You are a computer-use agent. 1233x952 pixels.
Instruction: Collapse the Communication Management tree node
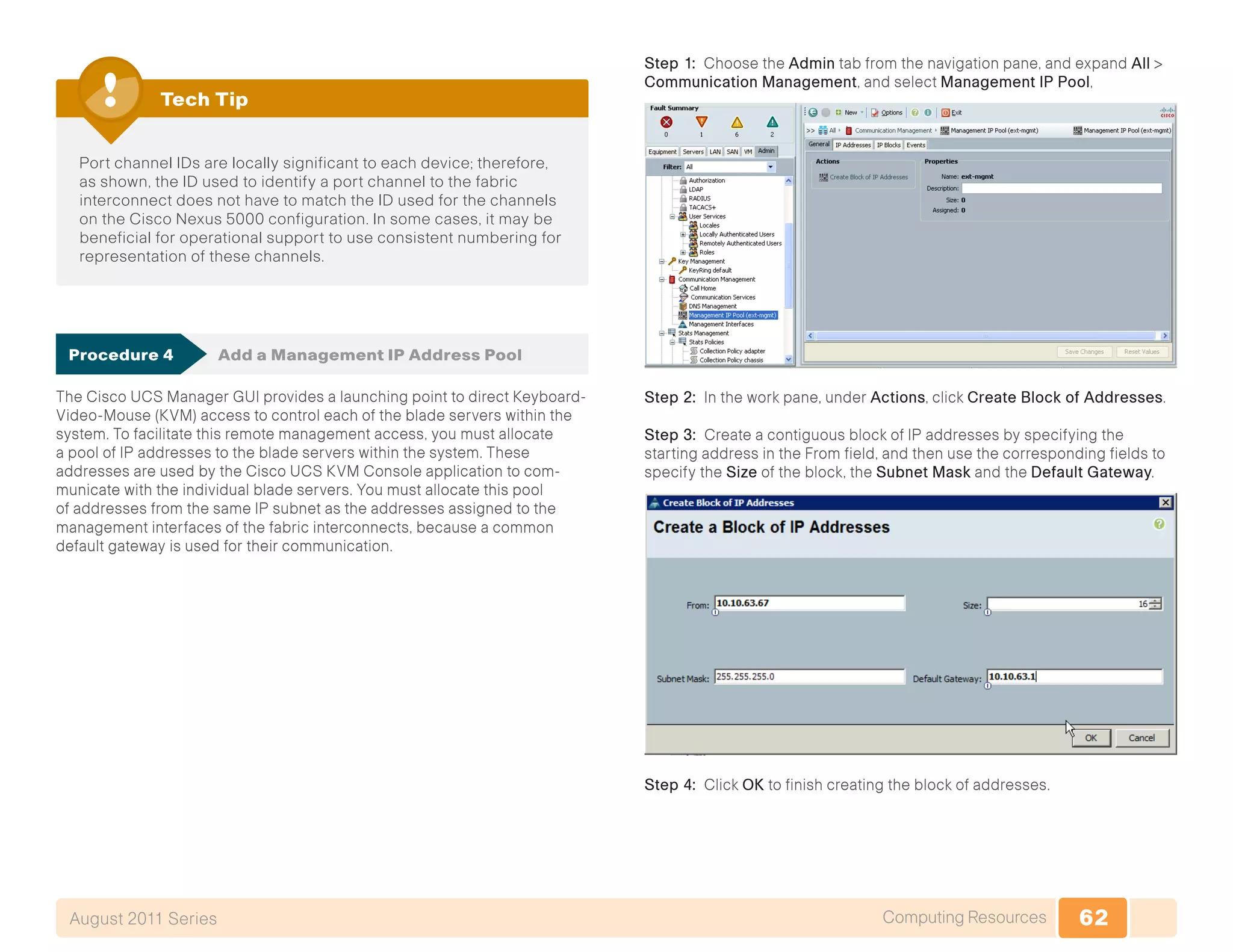pos(662,279)
